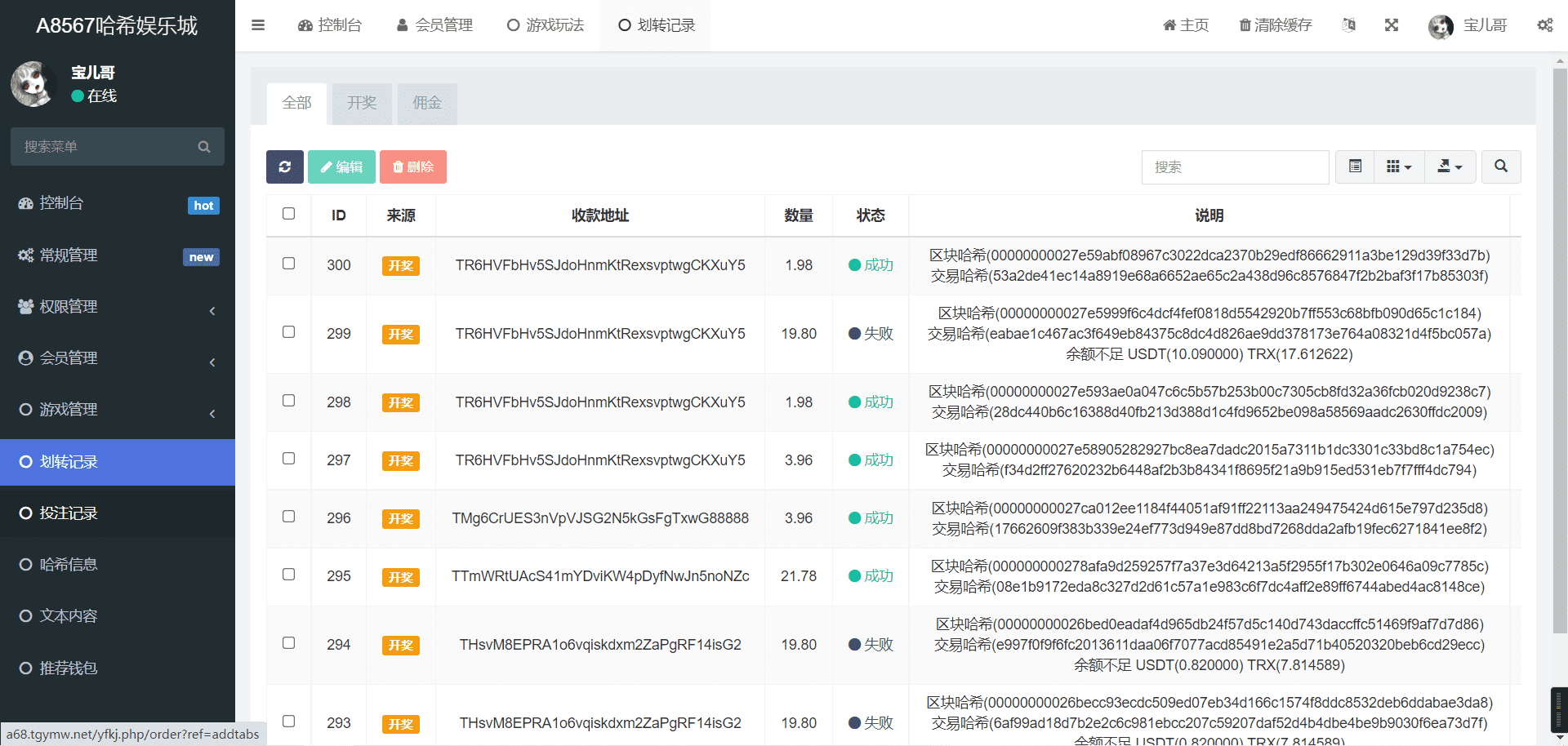Click the table 搜索 input field
The height and width of the screenshot is (746, 1568).
tap(1235, 167)
